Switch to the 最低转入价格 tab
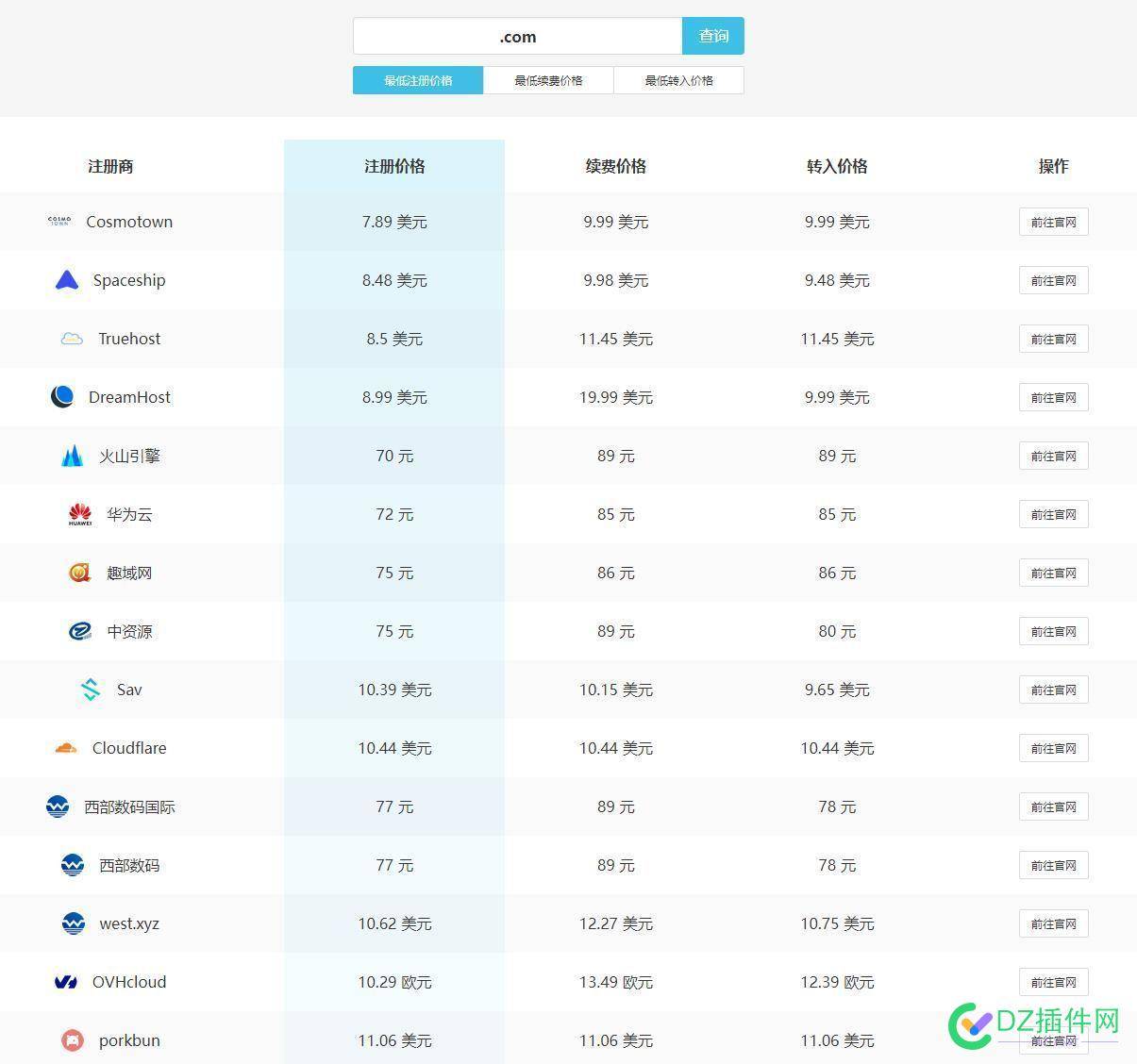The width and height of the screenshot is (1137, 1064). [x=678, y=80]
